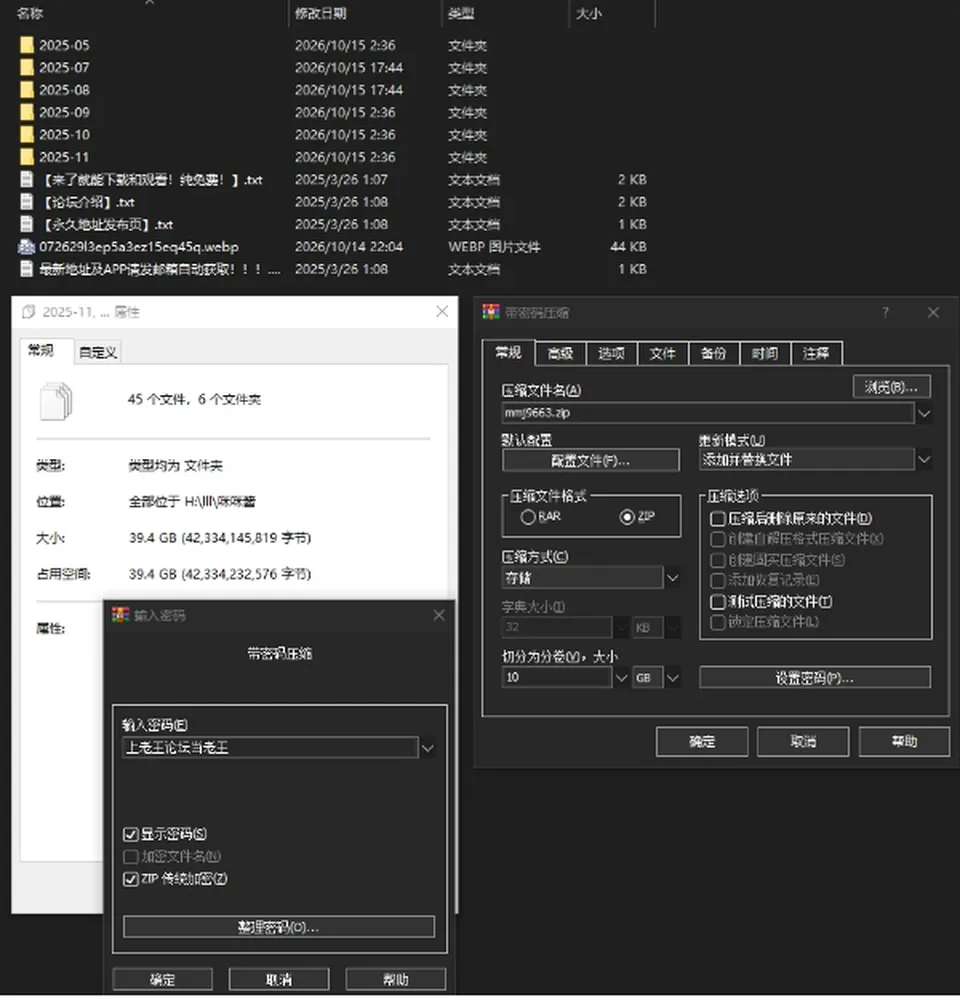Click the 浏览 browse button
The image size is (960, 997).
click(891, 387)
